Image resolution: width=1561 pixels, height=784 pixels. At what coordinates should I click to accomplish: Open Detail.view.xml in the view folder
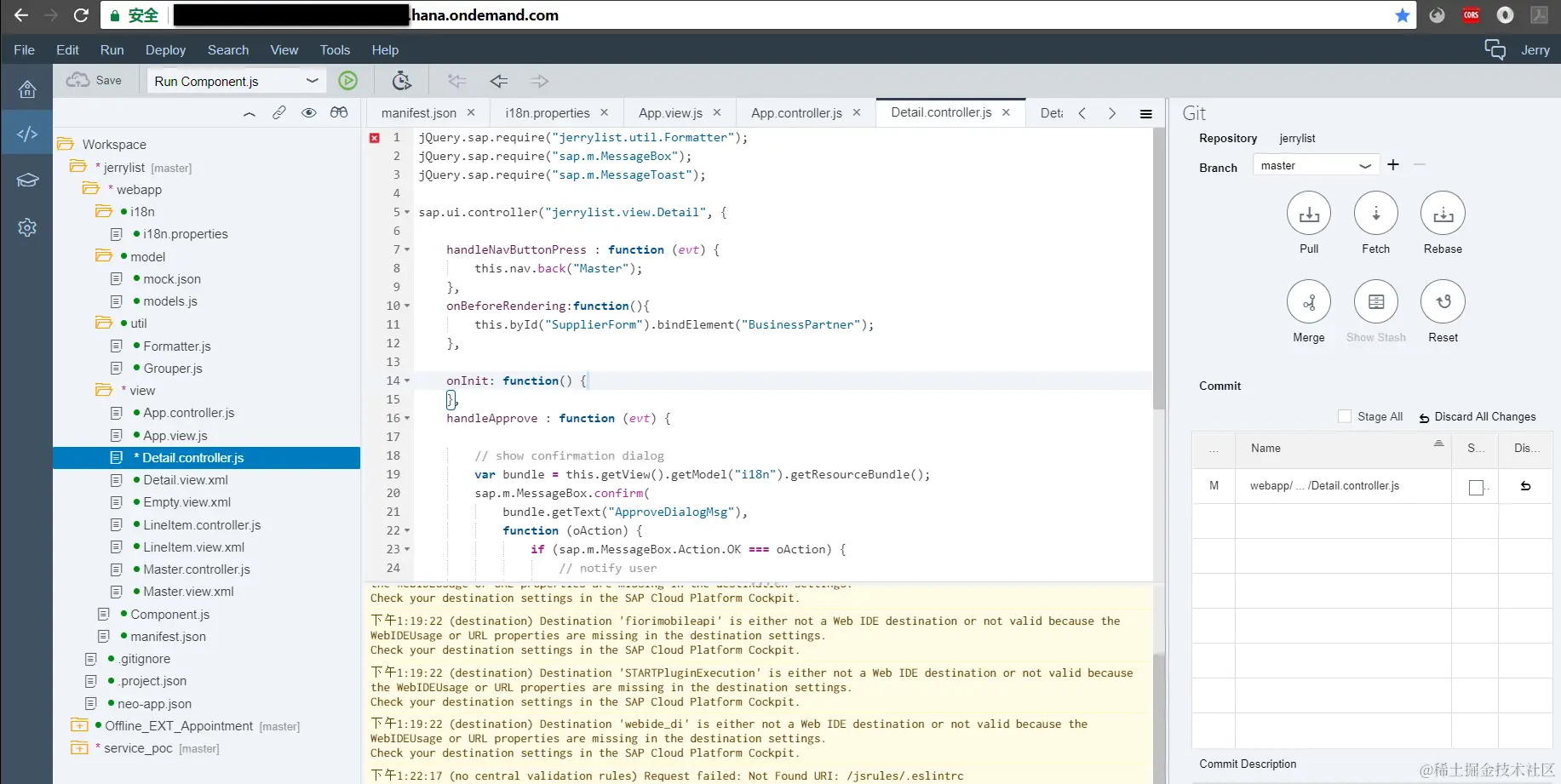(x=186, y=480)
